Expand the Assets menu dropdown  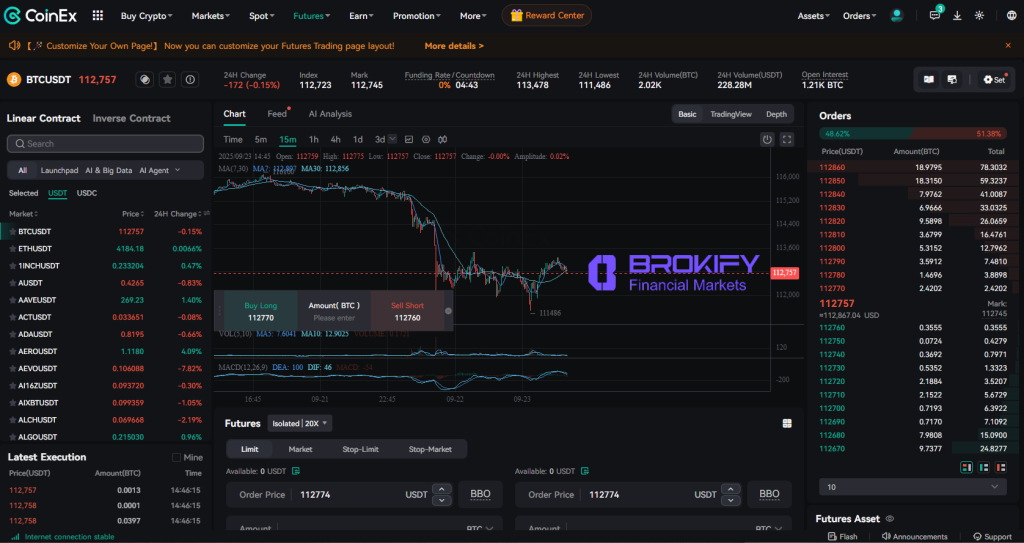coord(814,16)
